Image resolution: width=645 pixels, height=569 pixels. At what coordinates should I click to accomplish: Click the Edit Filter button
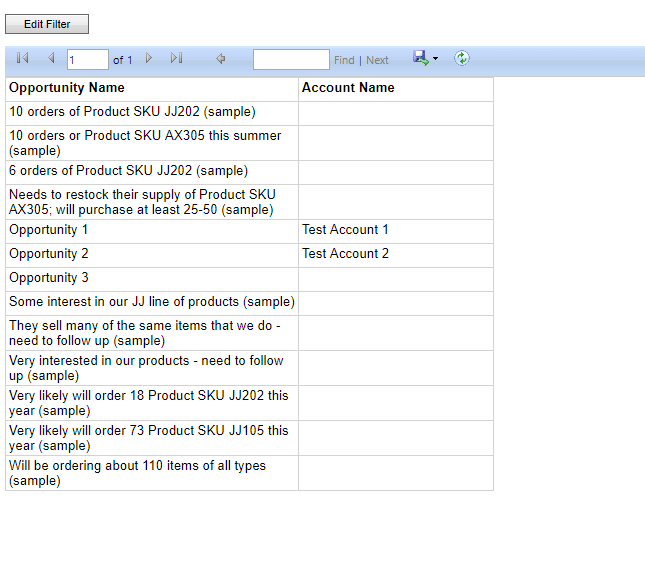tap(47, 24)
